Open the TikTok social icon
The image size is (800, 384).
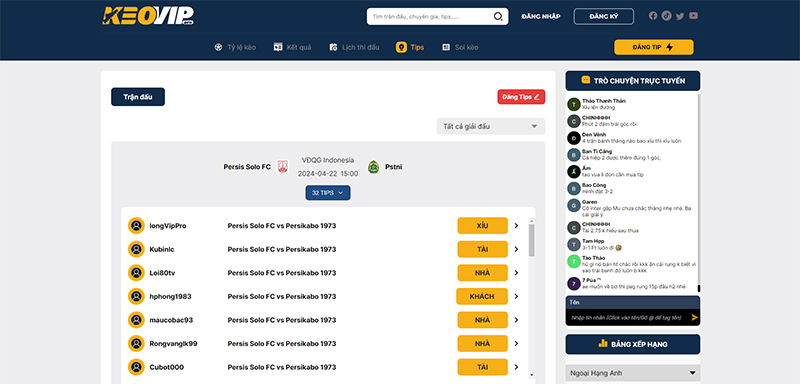coord(666,16)
